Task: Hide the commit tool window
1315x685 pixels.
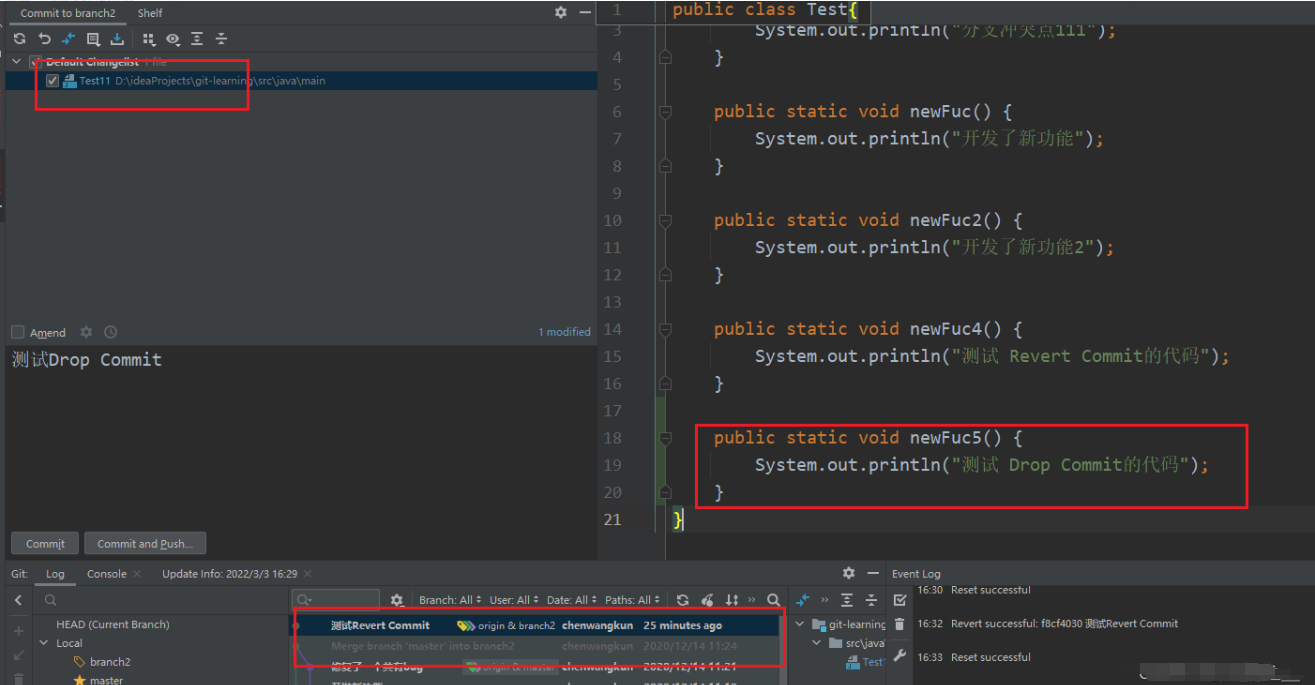Action: click(584, 12)
